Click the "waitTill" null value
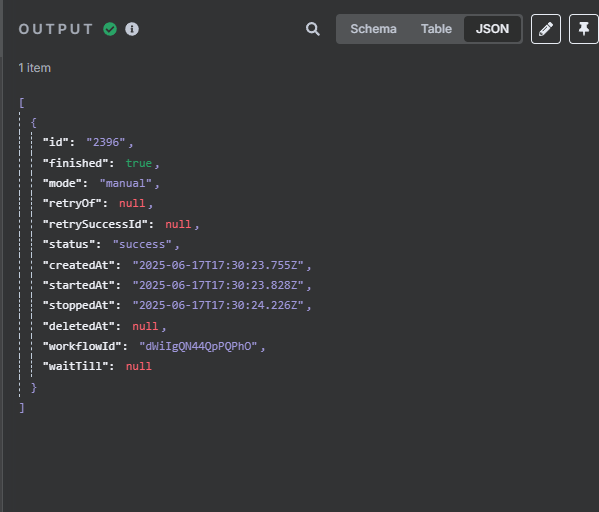The image size is (599, 512). [139, 366]
